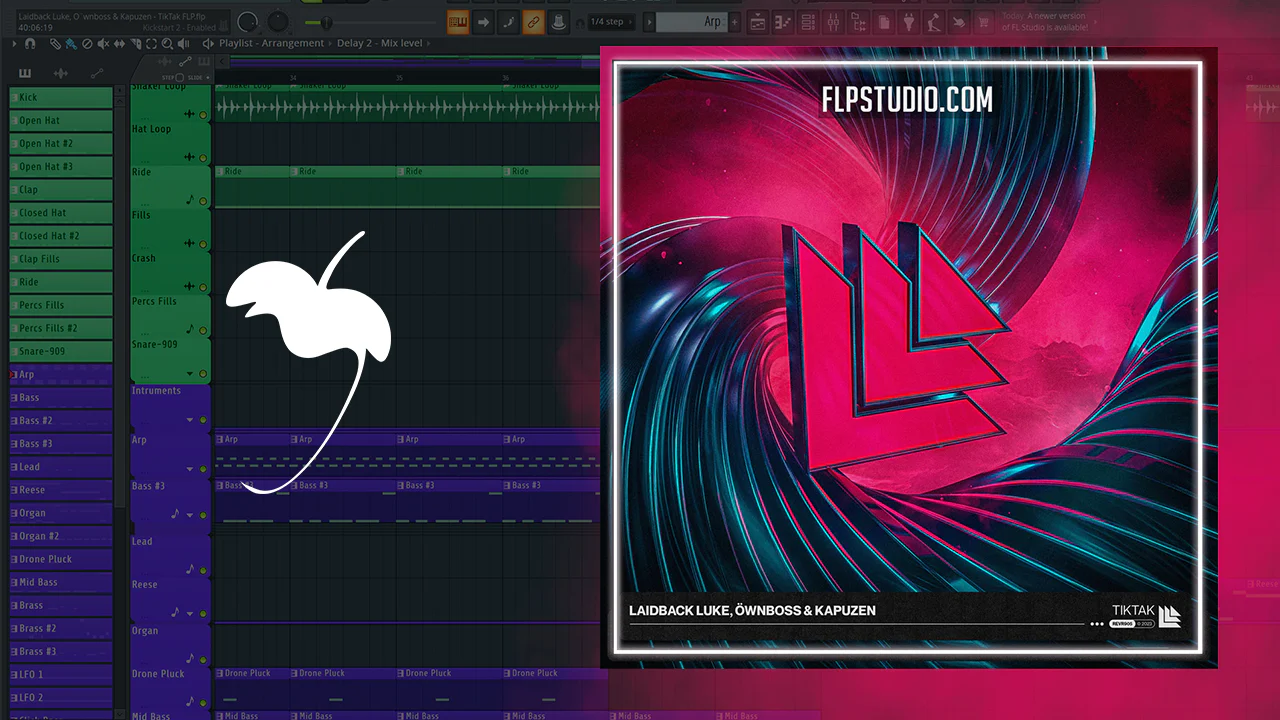1280x720 pixels.
Task: Show audio clips in picker (waveform icon)
Action: [61, 73]
